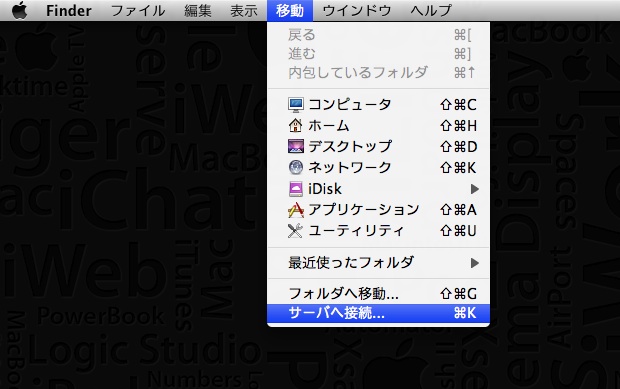Screen dimensions: 620x389
Task: Click the disabled 進む menu item
Action: pyautogui.click(x=378, y=53)
